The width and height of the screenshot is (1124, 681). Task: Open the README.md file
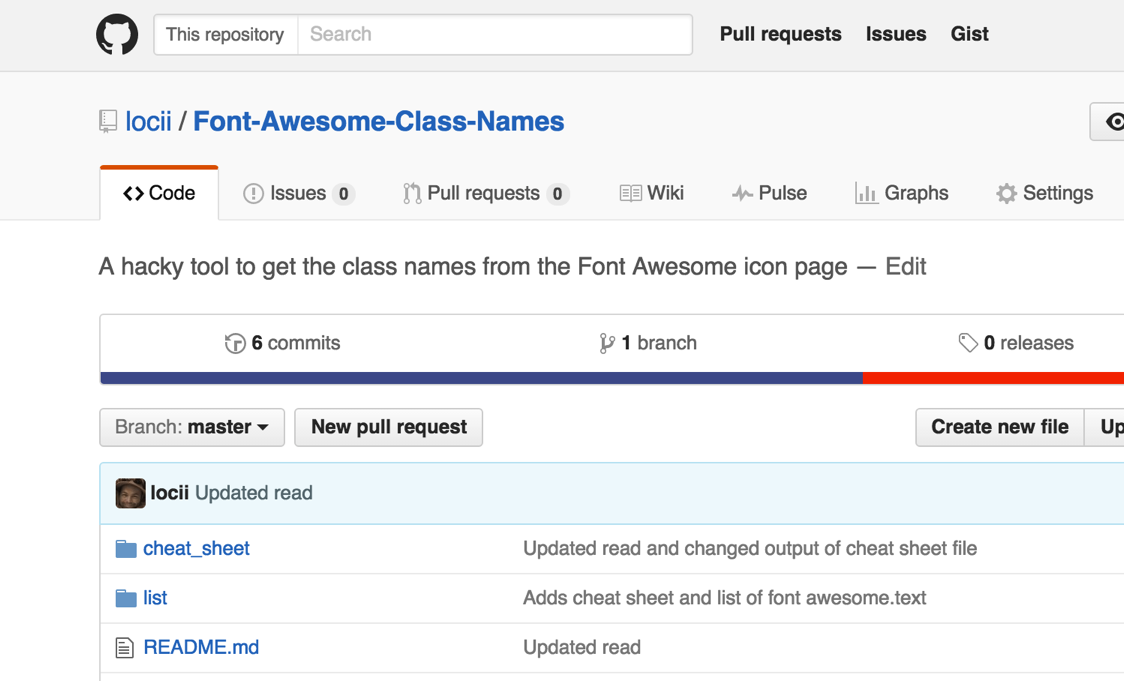coord(201,647)
